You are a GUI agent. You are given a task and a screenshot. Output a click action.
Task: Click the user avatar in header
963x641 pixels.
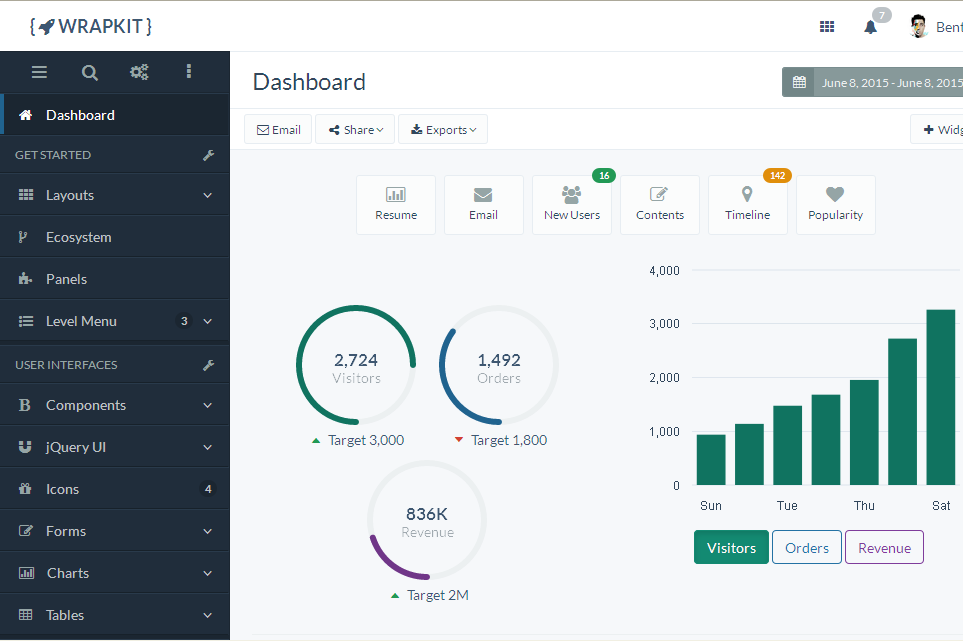click(918, 26)
